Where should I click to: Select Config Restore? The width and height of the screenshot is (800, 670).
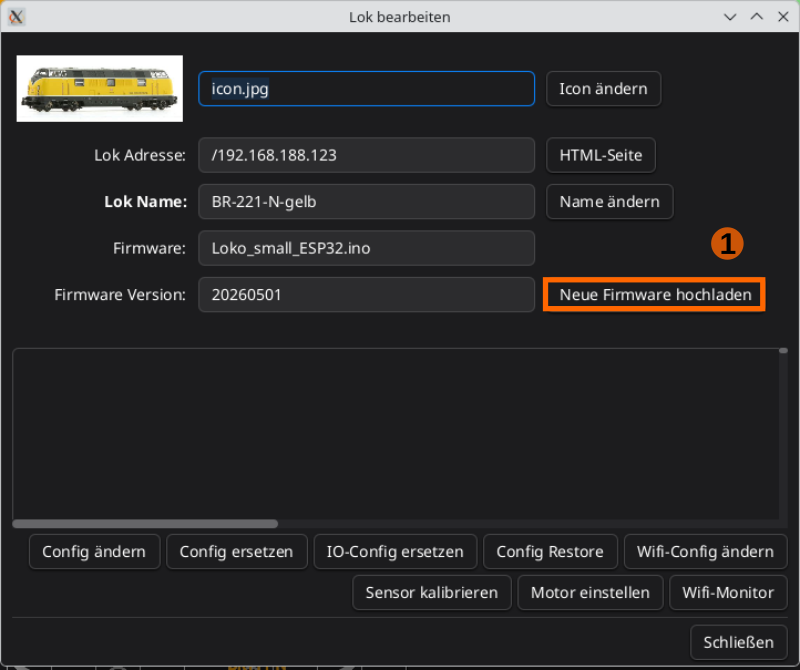click(550, 552)
